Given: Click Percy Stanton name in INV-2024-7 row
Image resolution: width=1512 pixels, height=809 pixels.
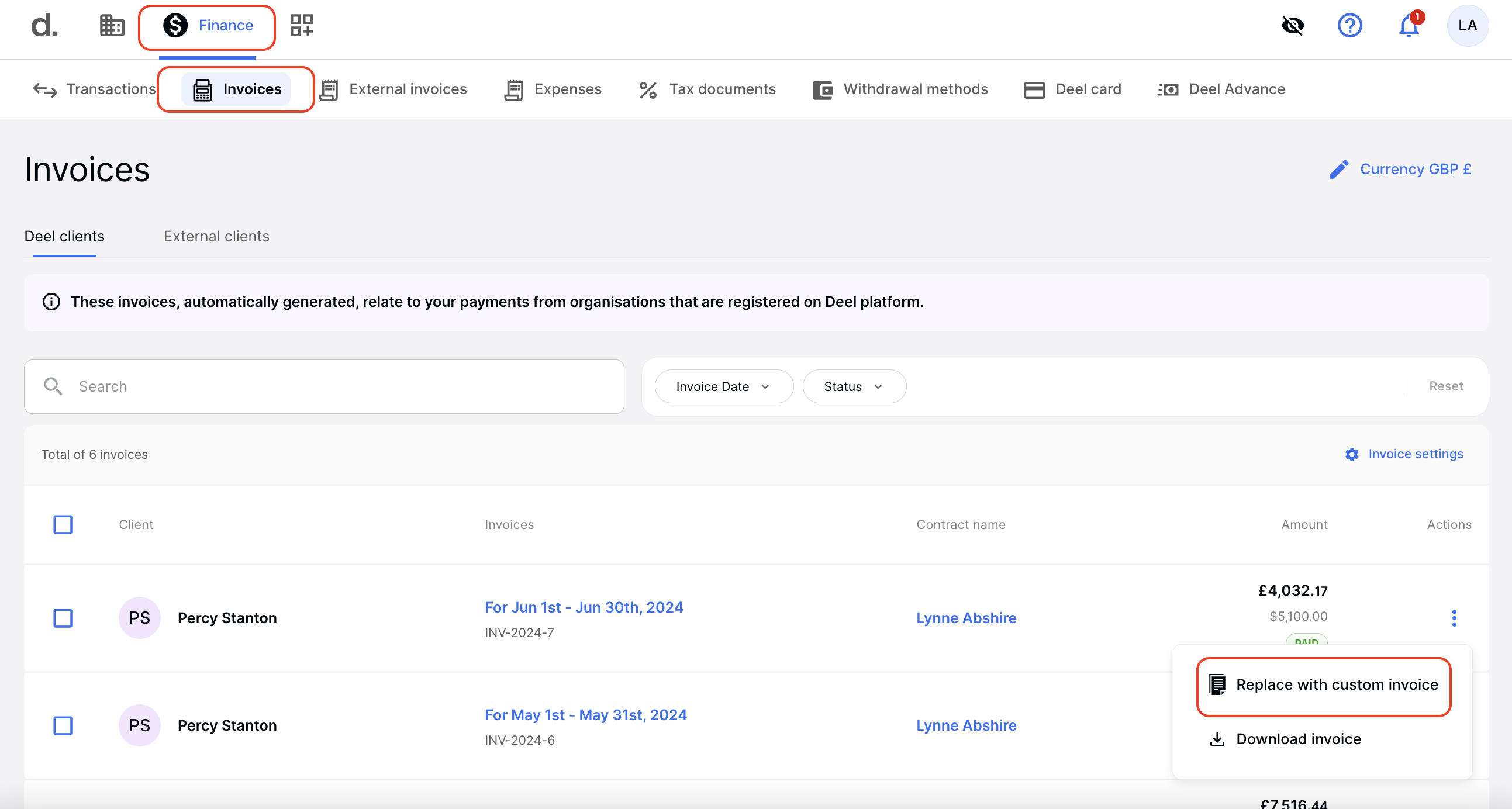Looking at the screenshot, I should (227, 618).
